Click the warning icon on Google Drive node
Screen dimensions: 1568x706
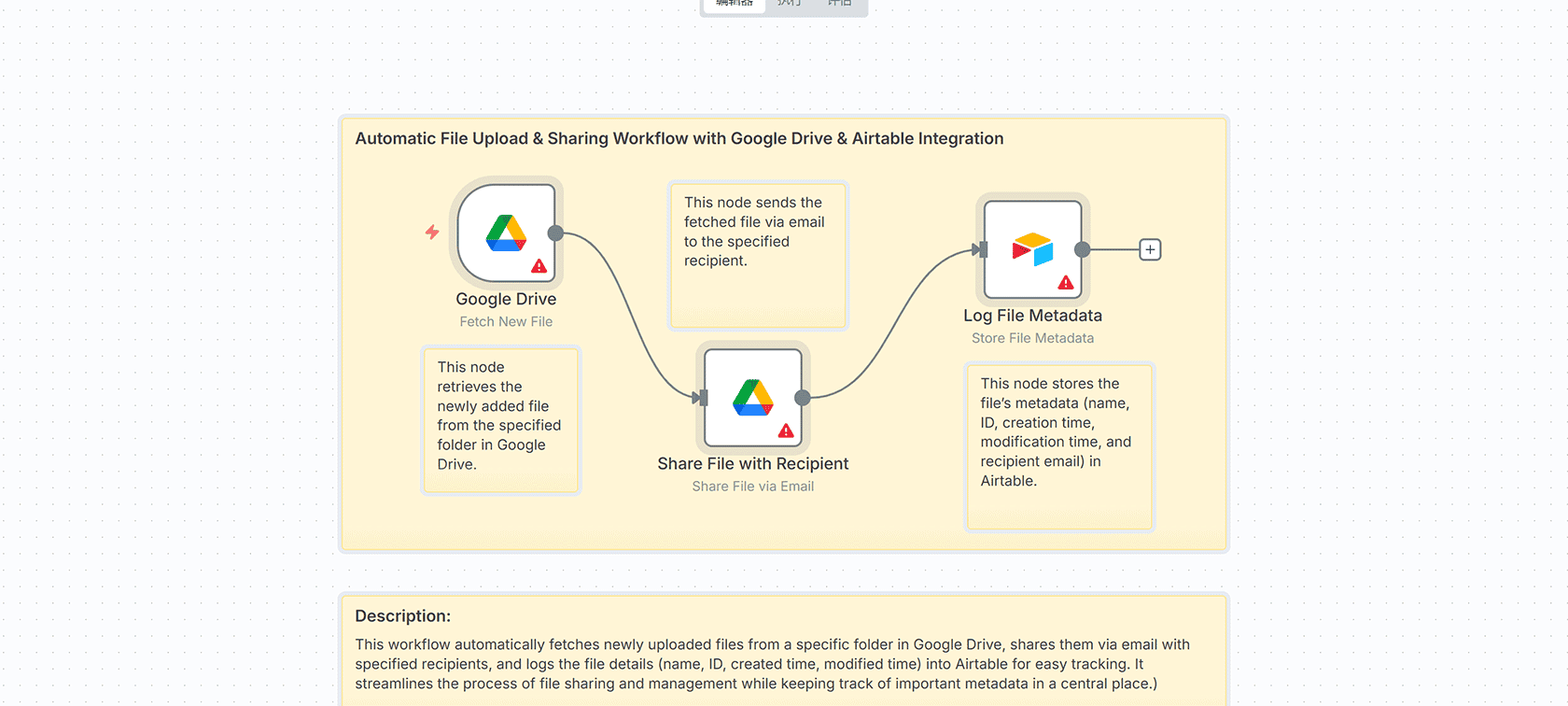click(539, 267)
